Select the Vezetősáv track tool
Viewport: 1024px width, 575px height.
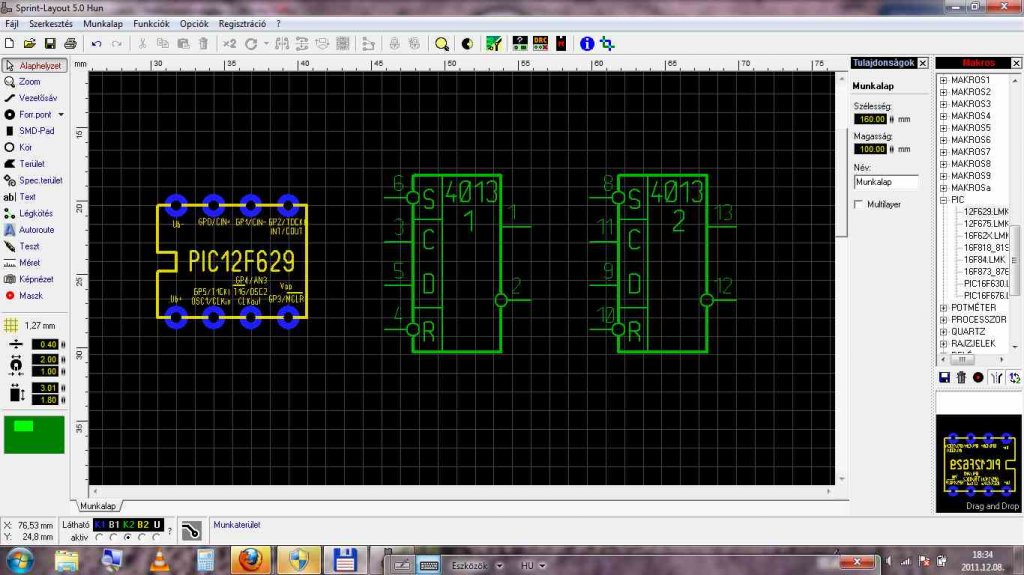31,98
